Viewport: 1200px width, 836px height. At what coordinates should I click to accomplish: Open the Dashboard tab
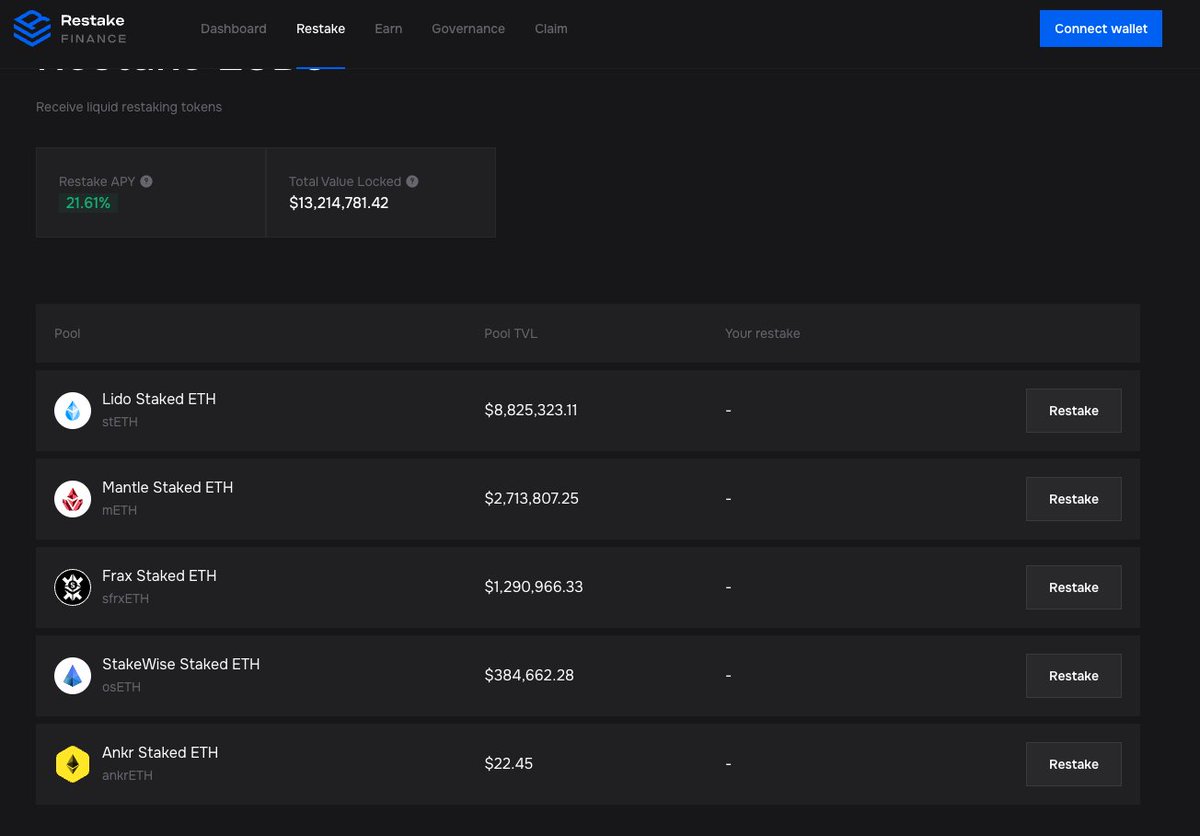click(233, 29)
